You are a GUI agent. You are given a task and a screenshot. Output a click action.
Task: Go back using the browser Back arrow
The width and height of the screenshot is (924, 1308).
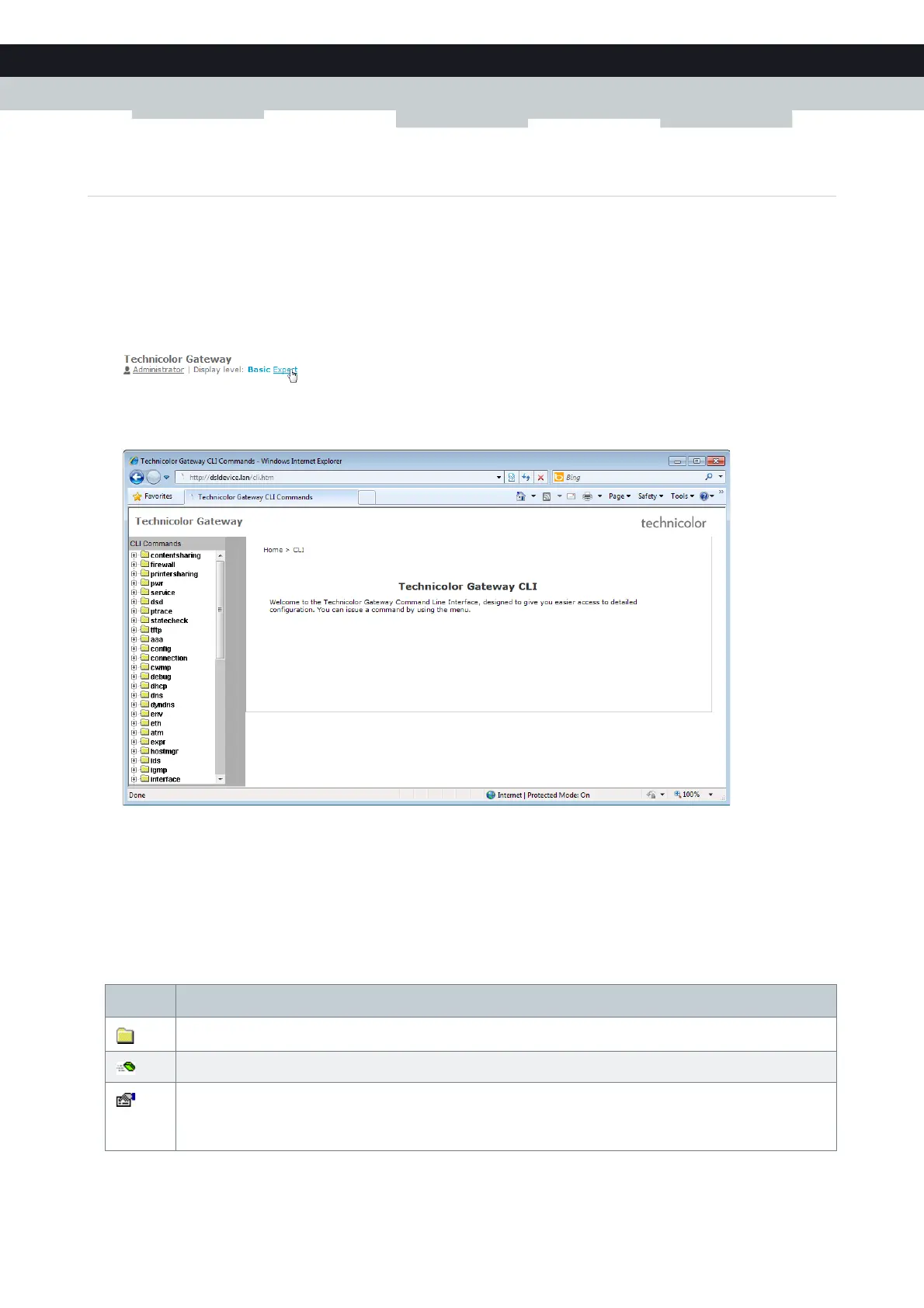point(137,477)
